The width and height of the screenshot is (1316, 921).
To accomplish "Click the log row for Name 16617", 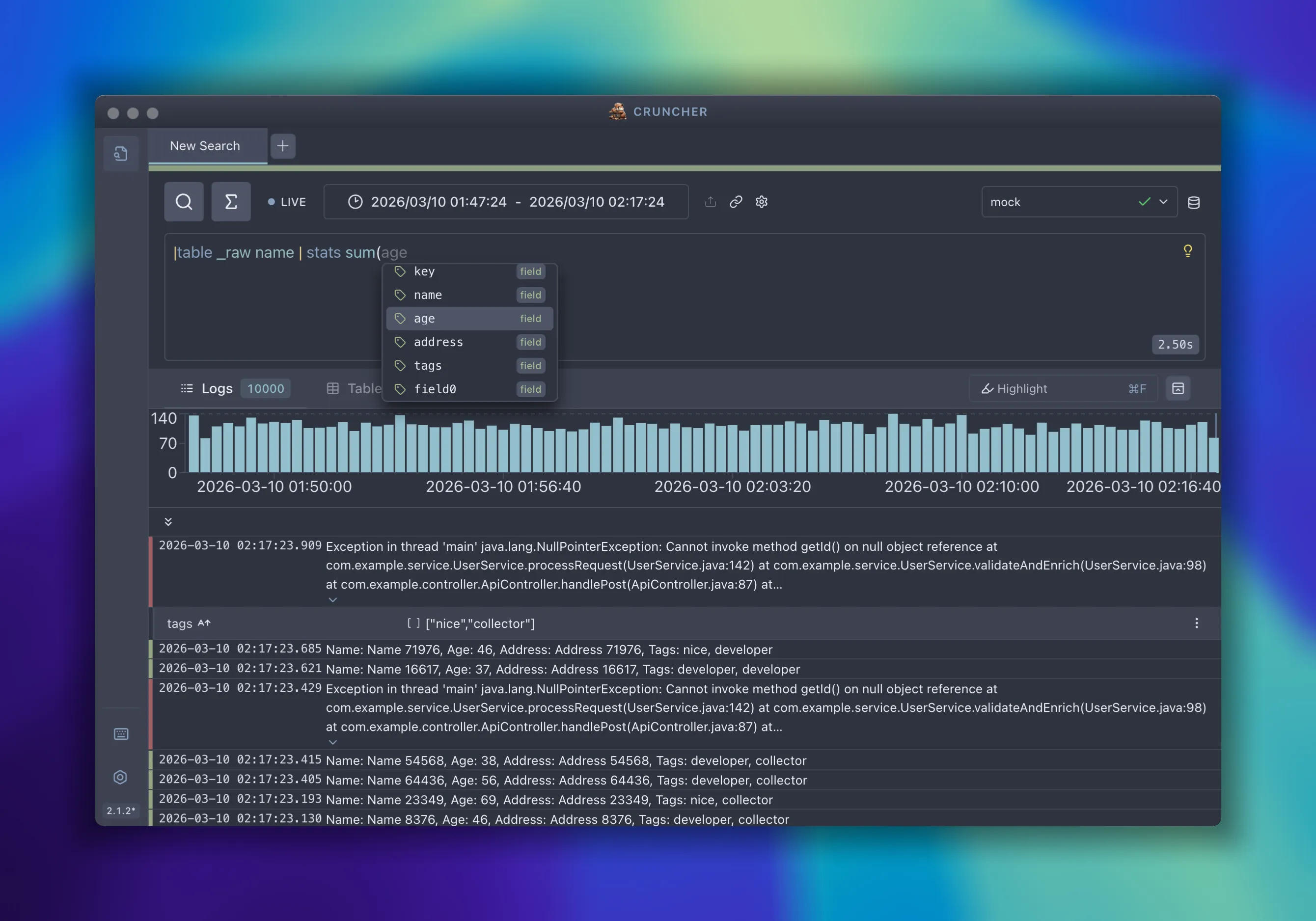I will [x=685, y=669].
